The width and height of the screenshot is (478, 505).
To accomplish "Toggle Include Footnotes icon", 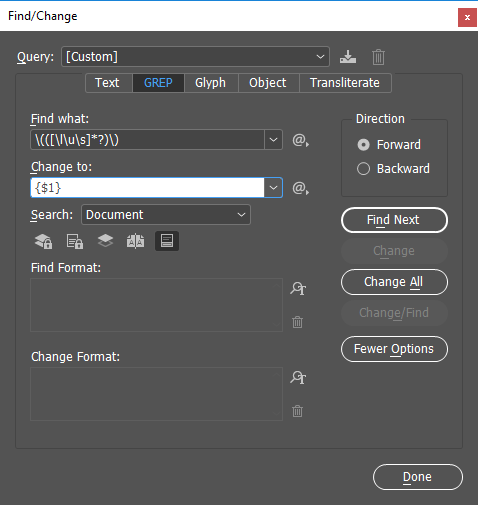I will click(x=167, y=241).
